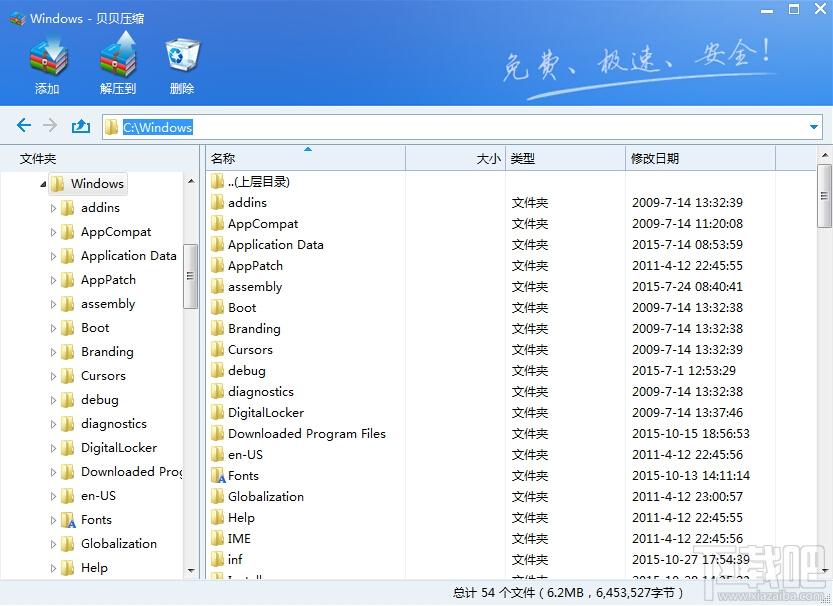Click the 添加 (Add) archive icon
Screen dimensions: 833x606
tap(47, 56)
